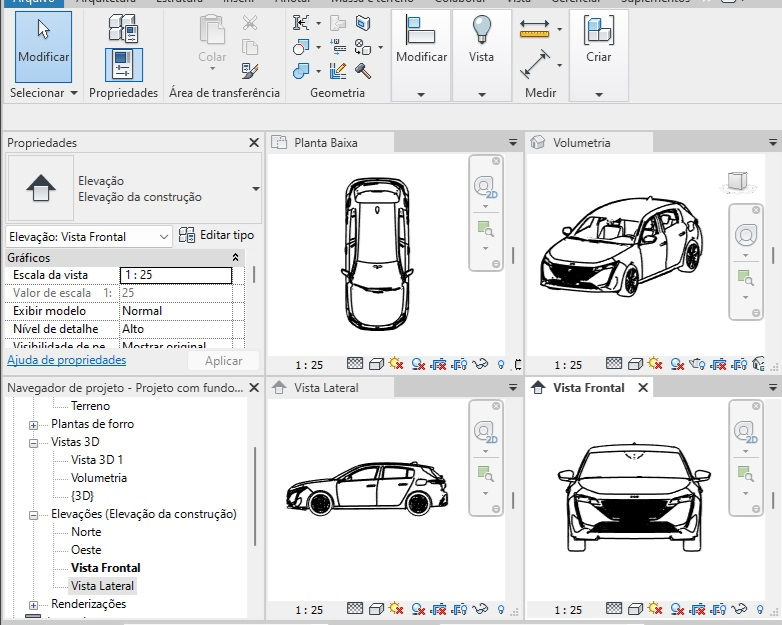Collapse the Gráficos properties group
This screenshot has width=782, height=625.
pyautogui.click(x=235, y=257)
